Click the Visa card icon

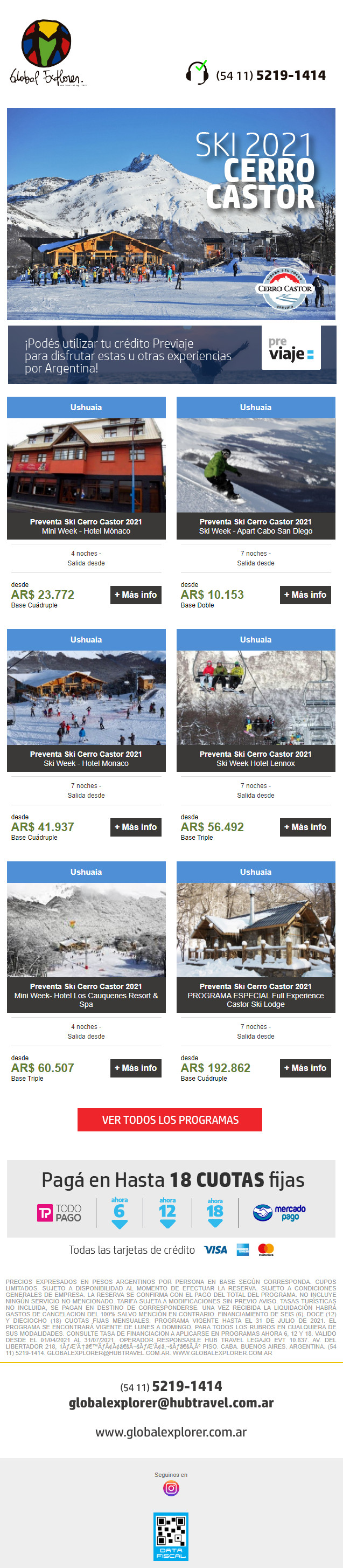click(x=215, y=1249)
